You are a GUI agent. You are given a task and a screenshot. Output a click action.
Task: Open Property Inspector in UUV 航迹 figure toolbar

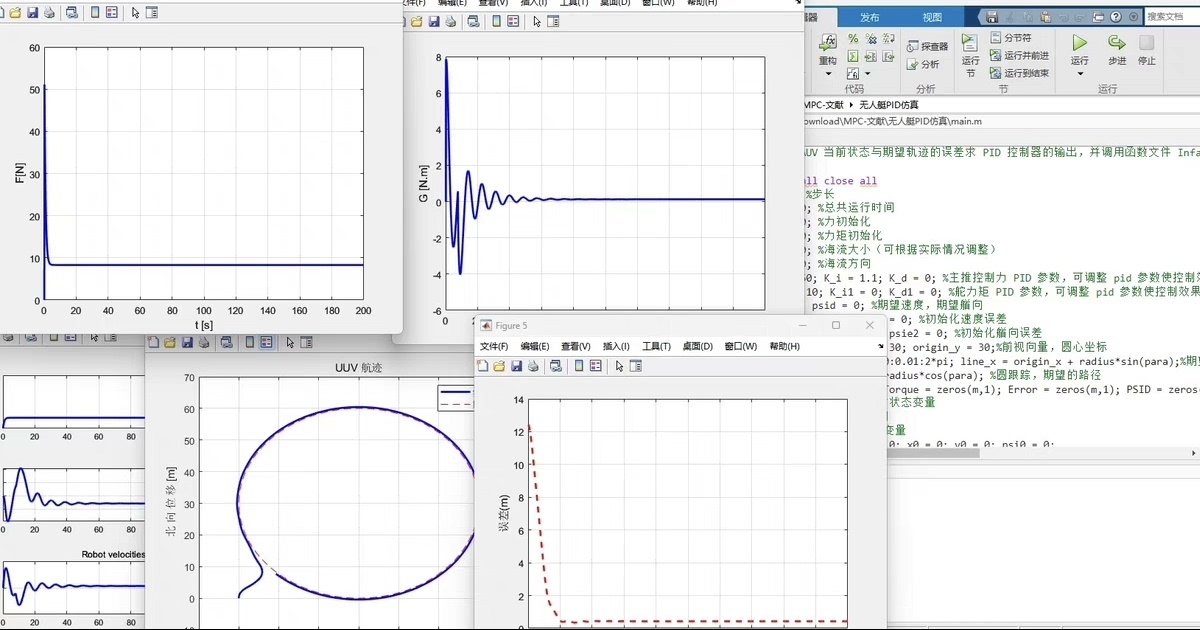(x=306, y=342)
